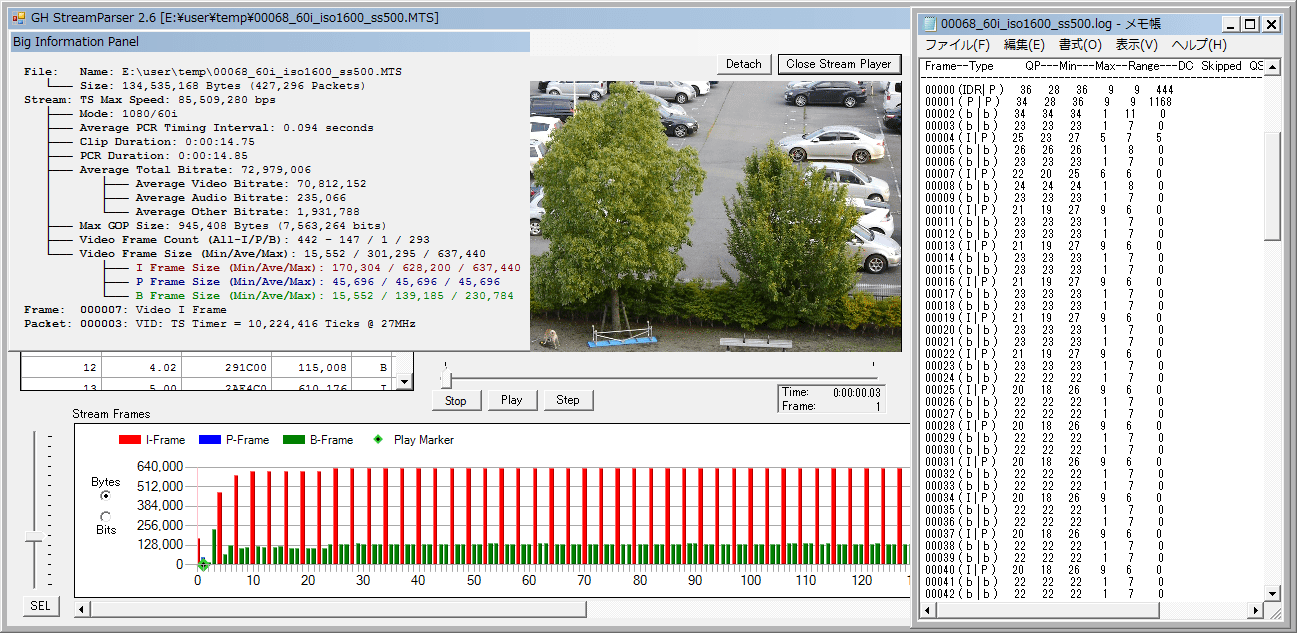1297x633 pixels.
Task: Click the Close Stream Player button
Action: (x=838, y=64)
